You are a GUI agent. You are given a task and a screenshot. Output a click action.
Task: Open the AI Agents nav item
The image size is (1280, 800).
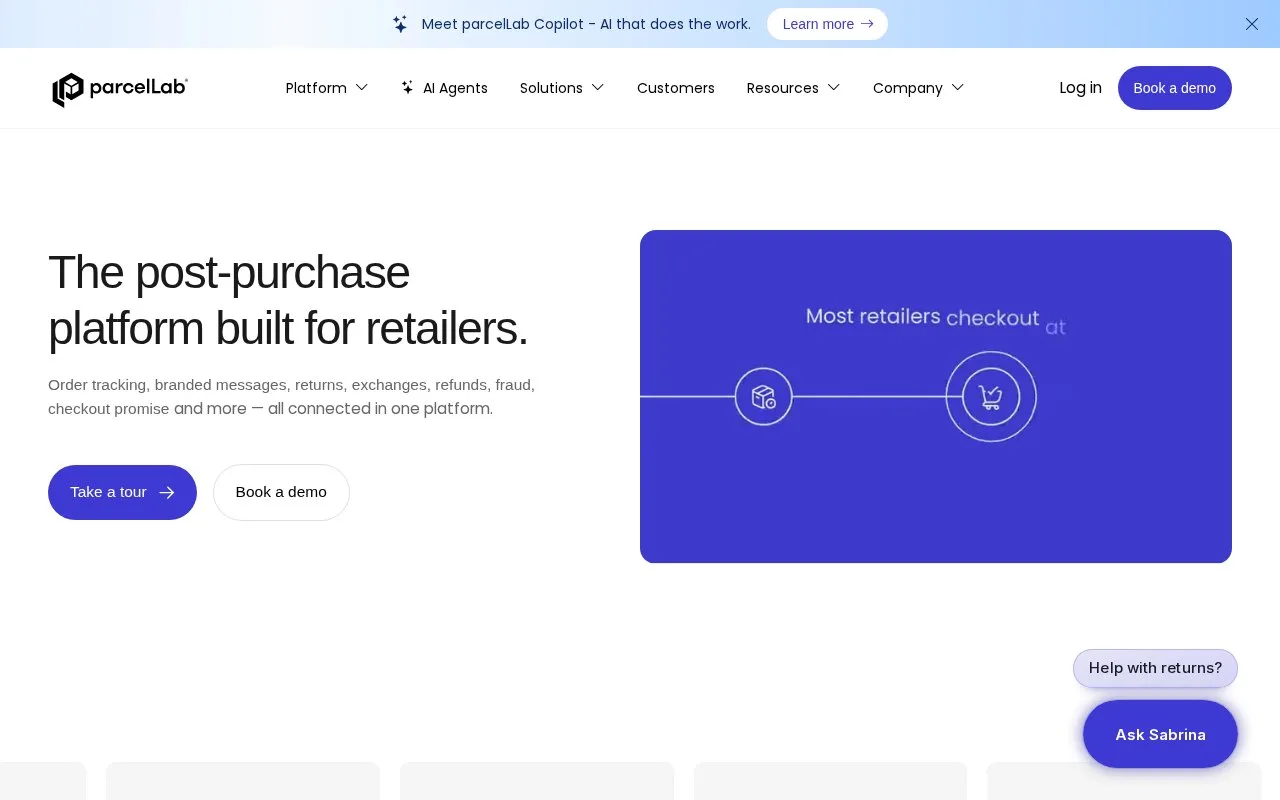point(444,88)
